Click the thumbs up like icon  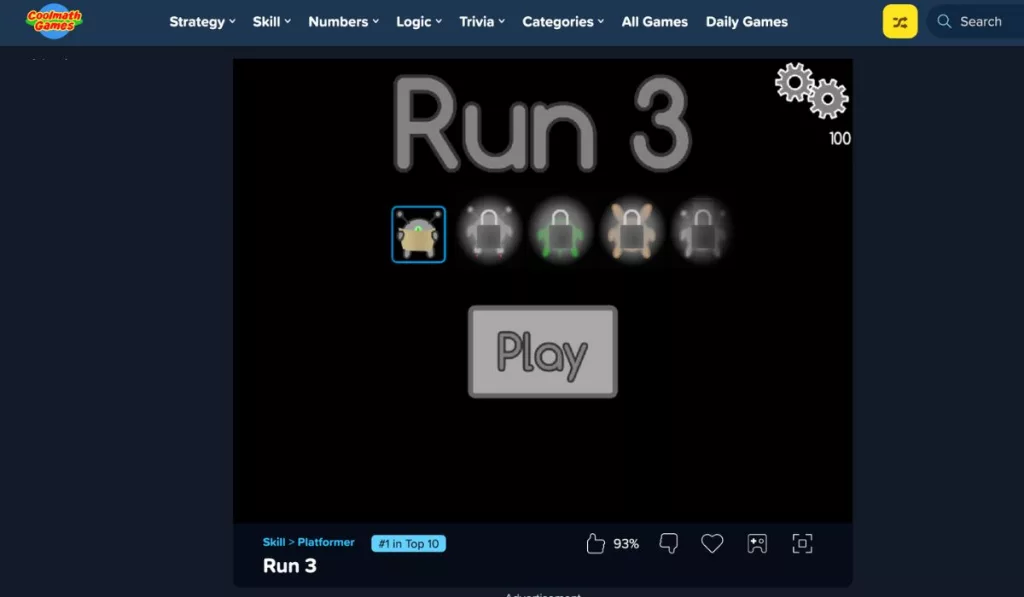(595, 543)
